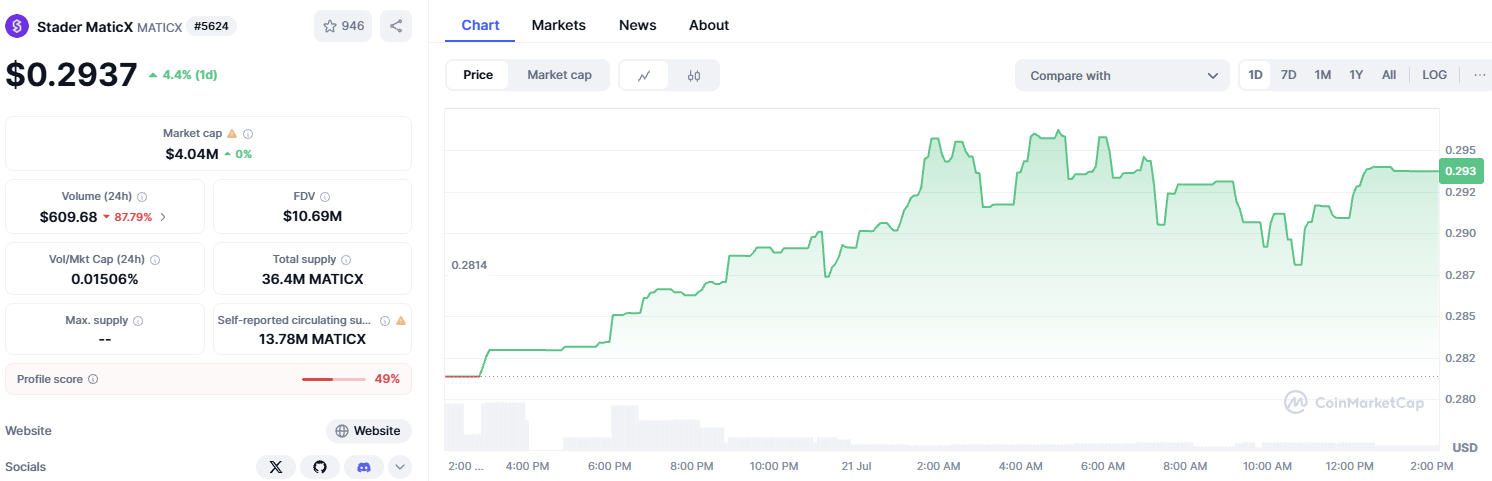1492x481 pixels.
Task: Switch to the Markets tab
Action: pos(559,25)
